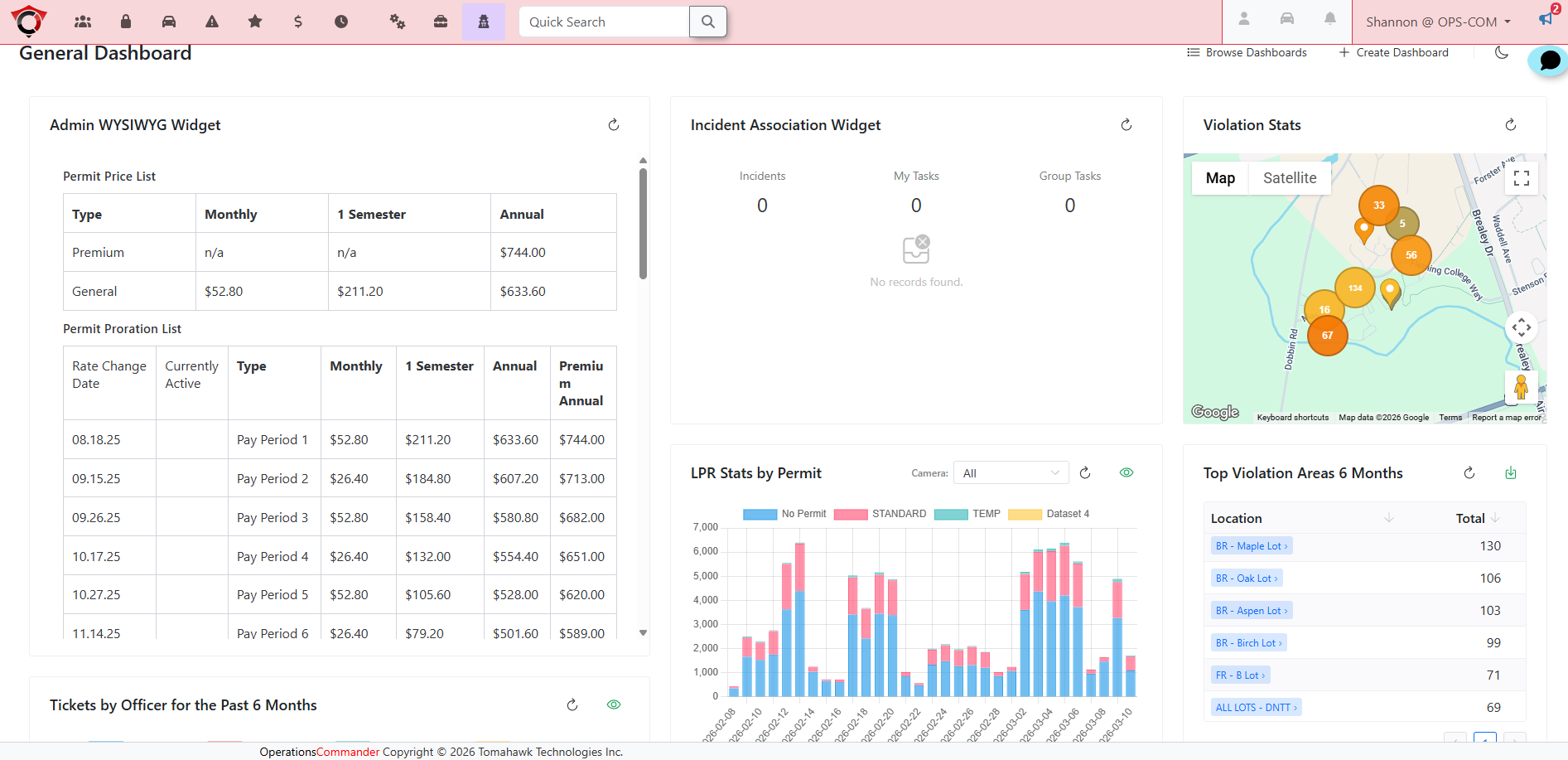Viewport: 1568px width, 760px height.
Task: Click the highlighted admin detective icon
Action: pos(484,22)
